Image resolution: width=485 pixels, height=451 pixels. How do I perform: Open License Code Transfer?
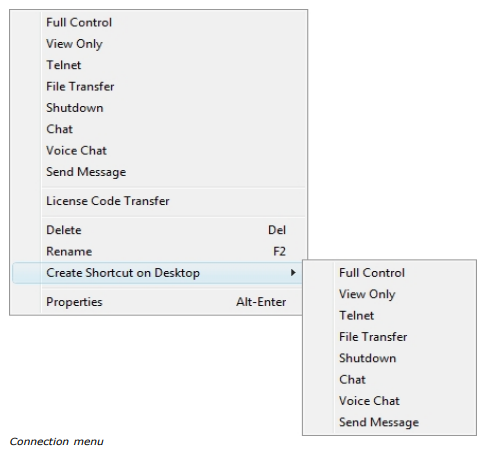(x=158, y=201)
